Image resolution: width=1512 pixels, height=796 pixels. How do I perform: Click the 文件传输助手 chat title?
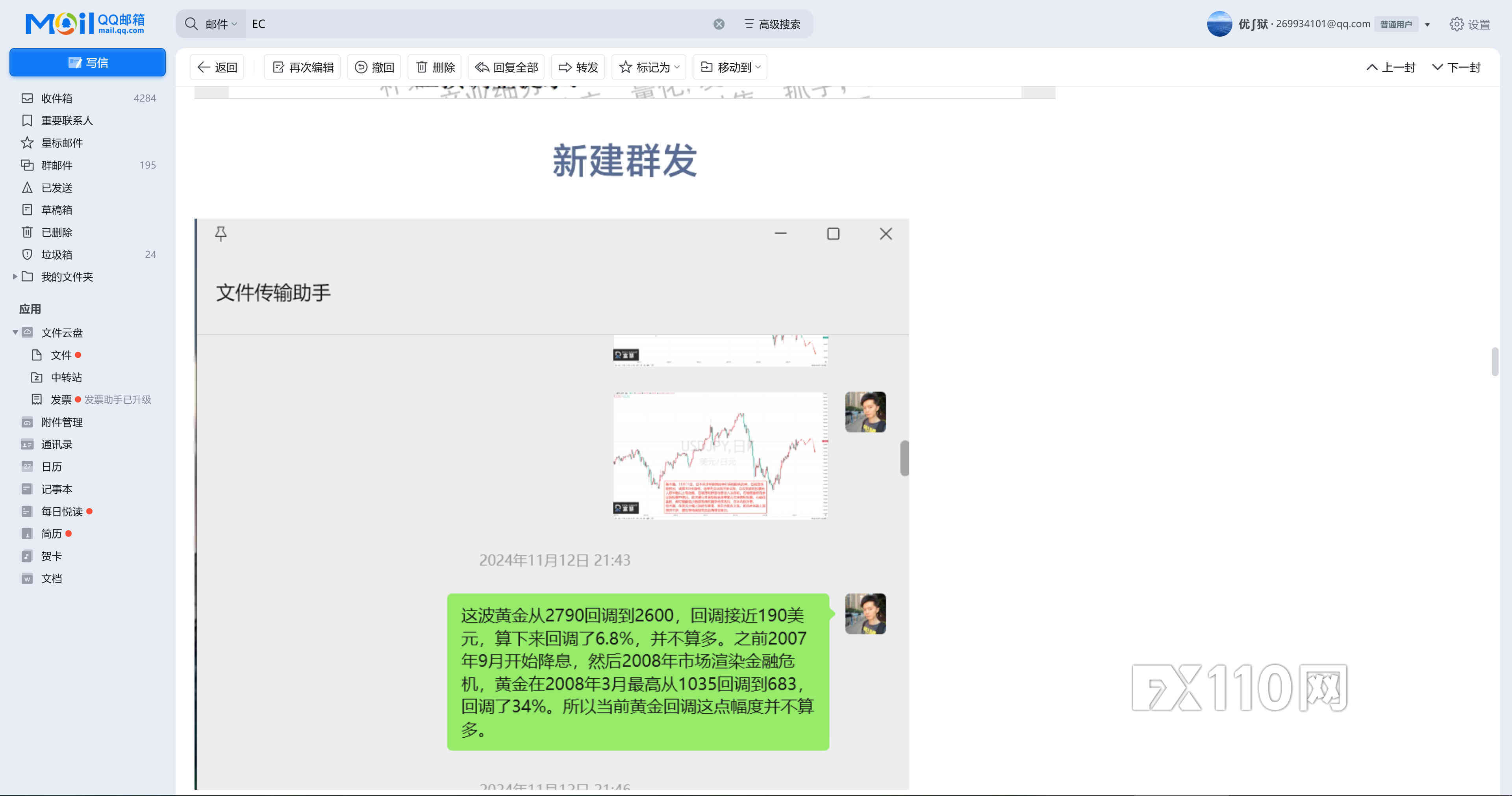[273, 292]
